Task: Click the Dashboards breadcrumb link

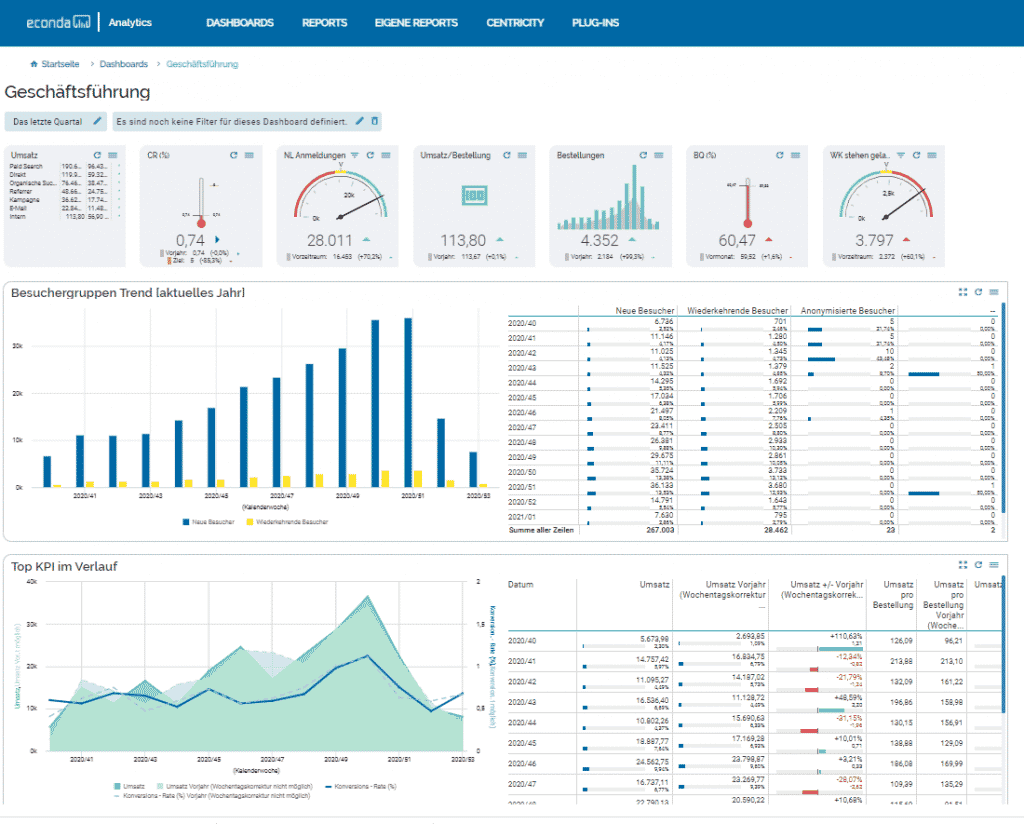Action: coord(123,64)
